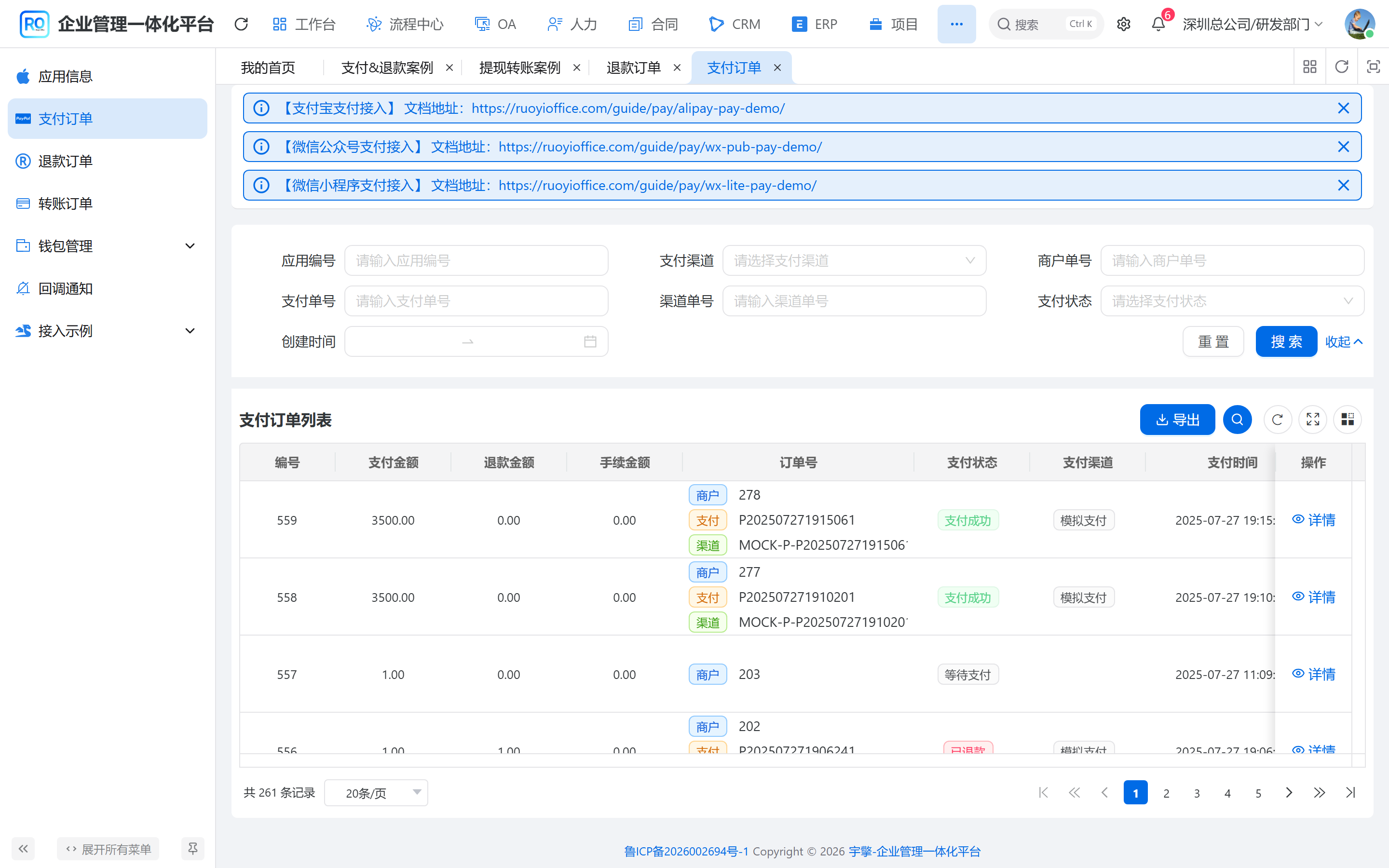Viewport: 1389px width, 868px height.
Task: Refresh the payment order list
Action: (x=1277, y=420)
